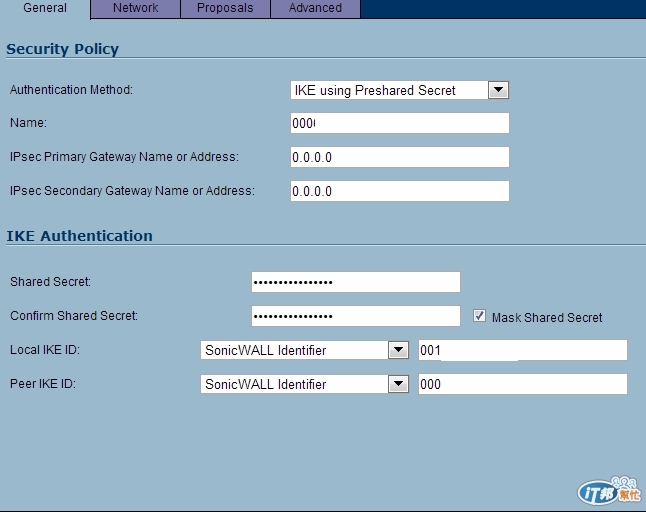Focus the IPsec Primary Gateway address field

400,157
